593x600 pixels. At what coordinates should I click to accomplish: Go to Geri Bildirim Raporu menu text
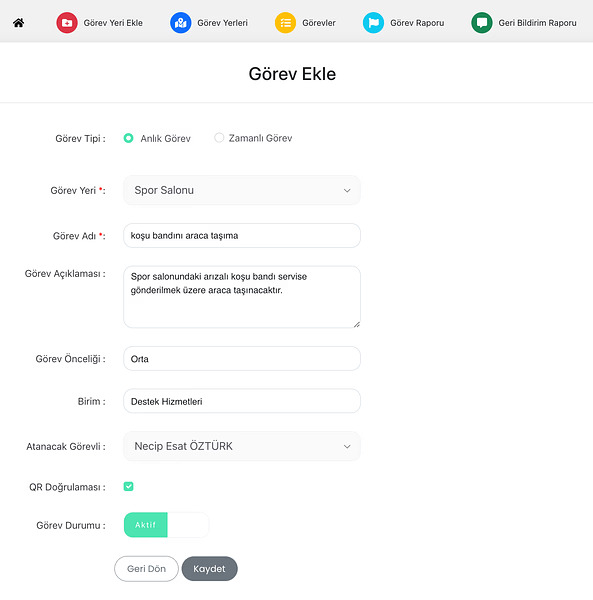coord(537,23)
